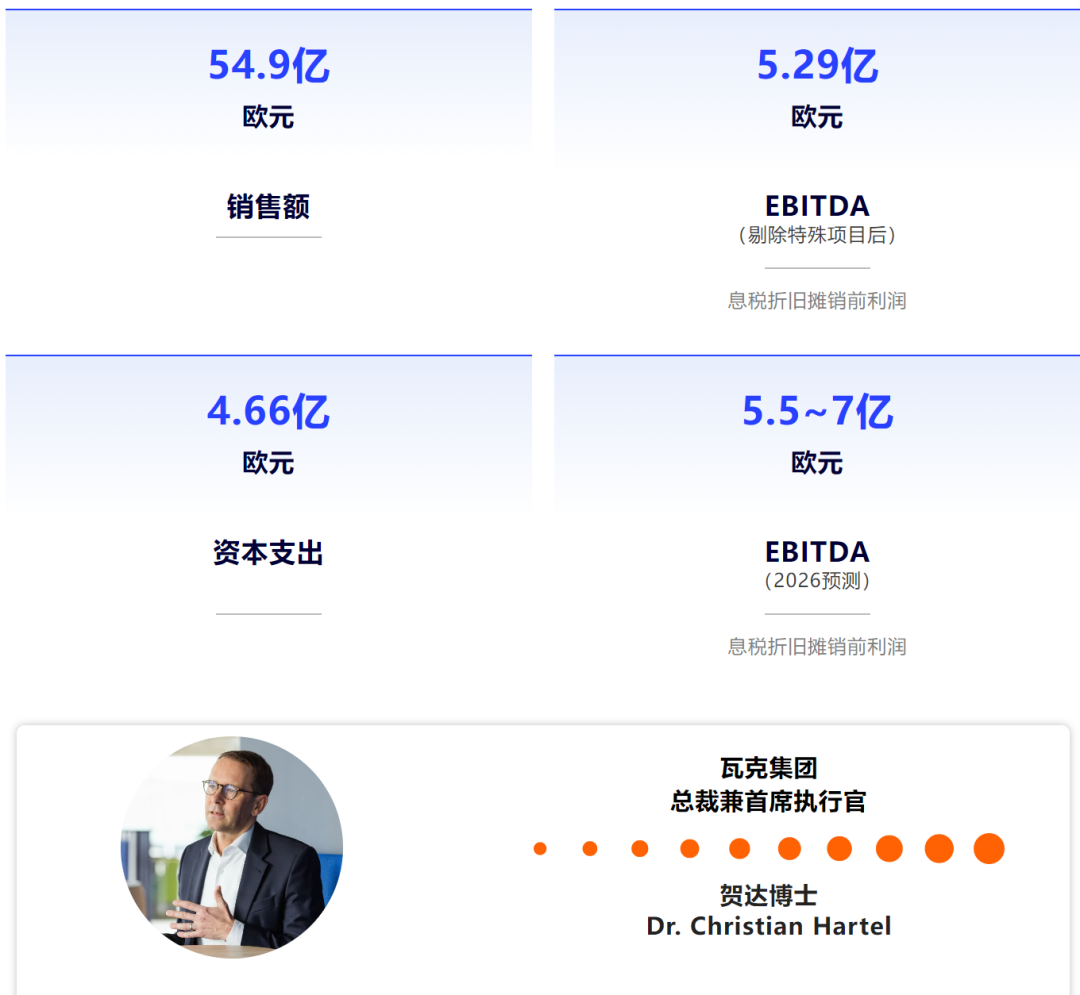Select the EBITDA 2026预测 heading
Image resolution: width=1080 pixels, height=995 pixels.
[817, 565]
